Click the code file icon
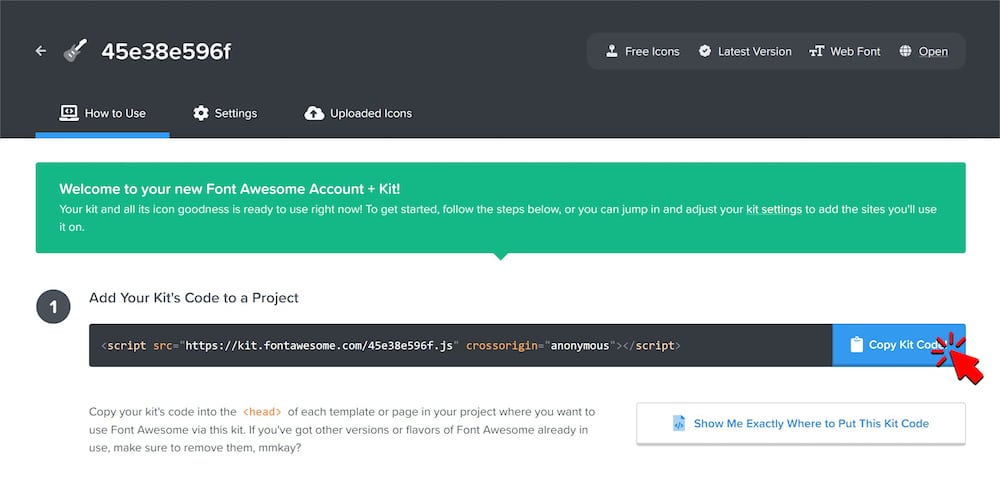Viewport: 1000px width, 484px height. click(679, 423)
